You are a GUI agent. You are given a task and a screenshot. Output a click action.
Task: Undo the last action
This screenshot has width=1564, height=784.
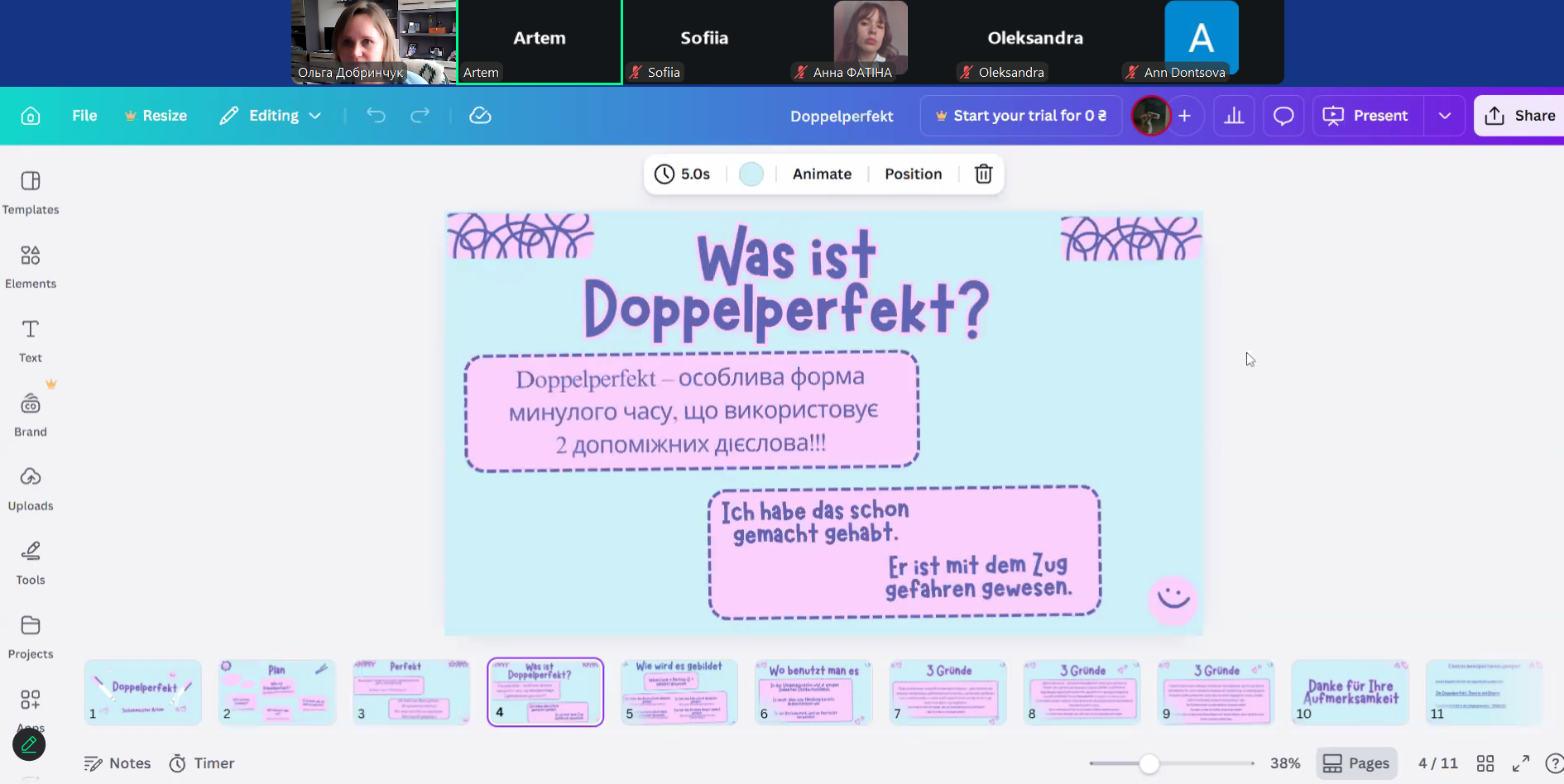[377, 116]
